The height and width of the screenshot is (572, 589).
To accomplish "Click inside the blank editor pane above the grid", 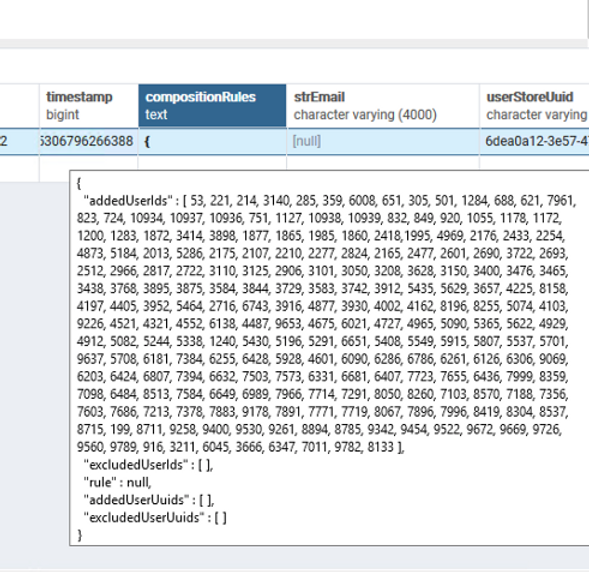I will (x=293, y=19).
